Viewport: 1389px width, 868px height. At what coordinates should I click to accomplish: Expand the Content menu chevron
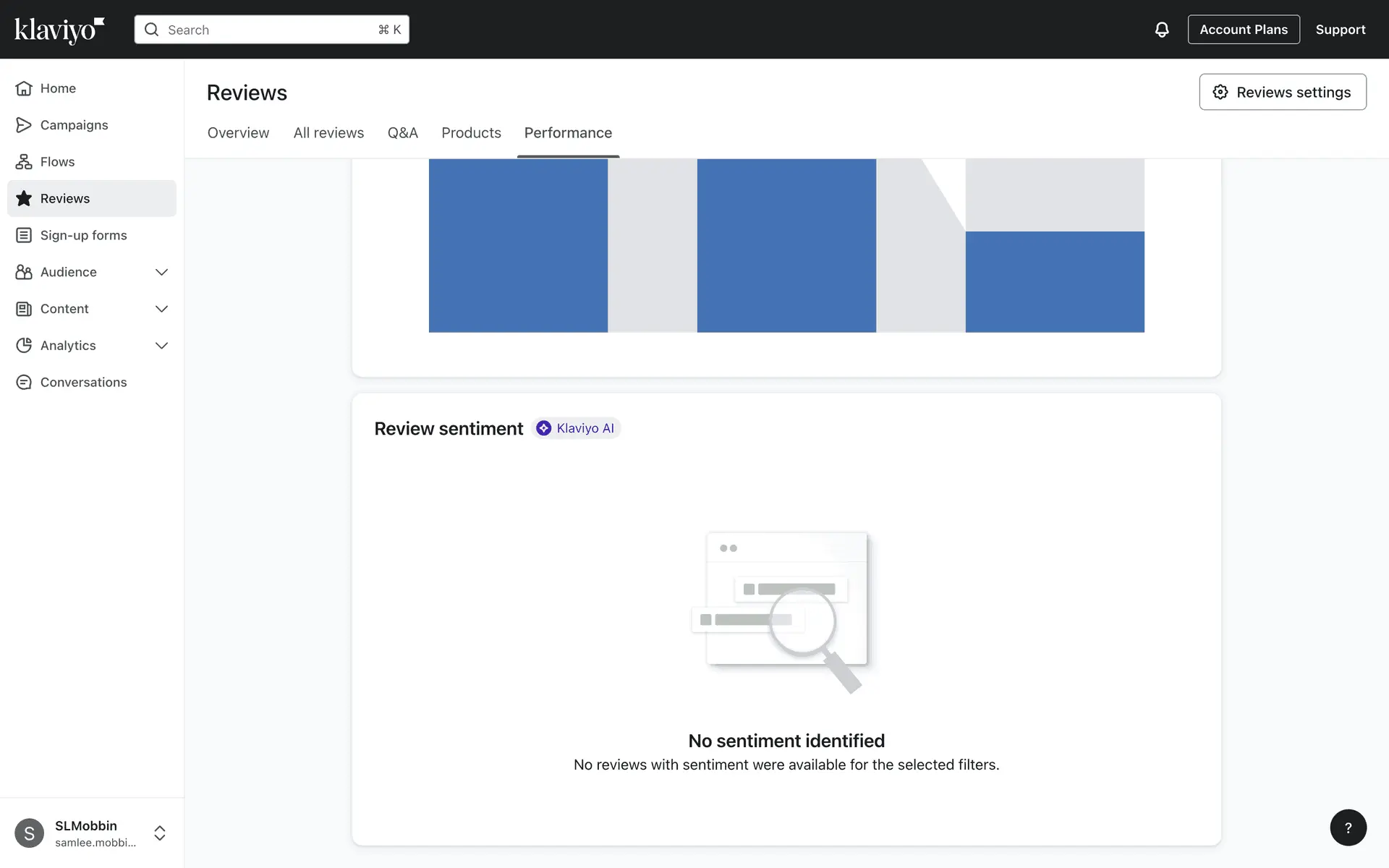161,309
